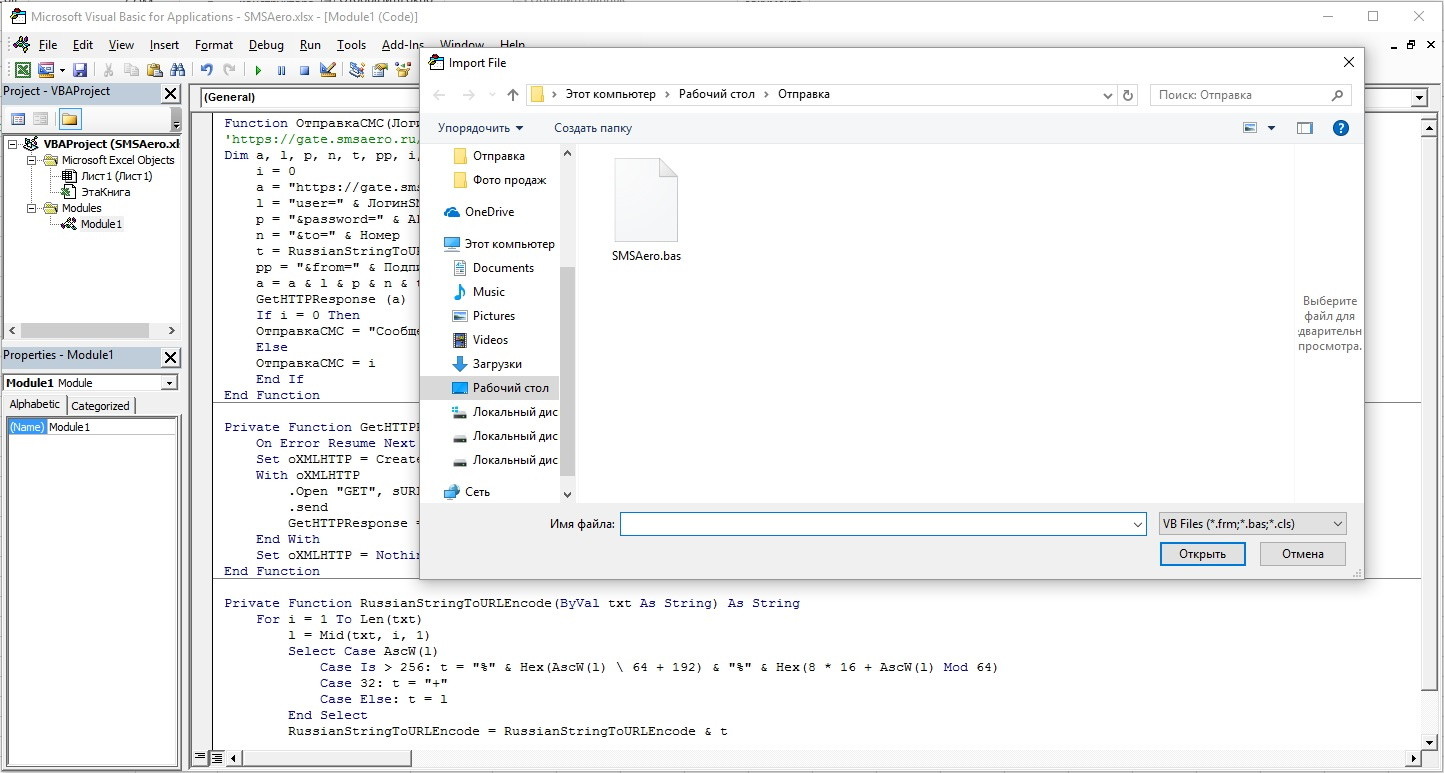1444x773 pixels.
Task: Click the Undo arrow icon
Action: (x=206, y=70)
